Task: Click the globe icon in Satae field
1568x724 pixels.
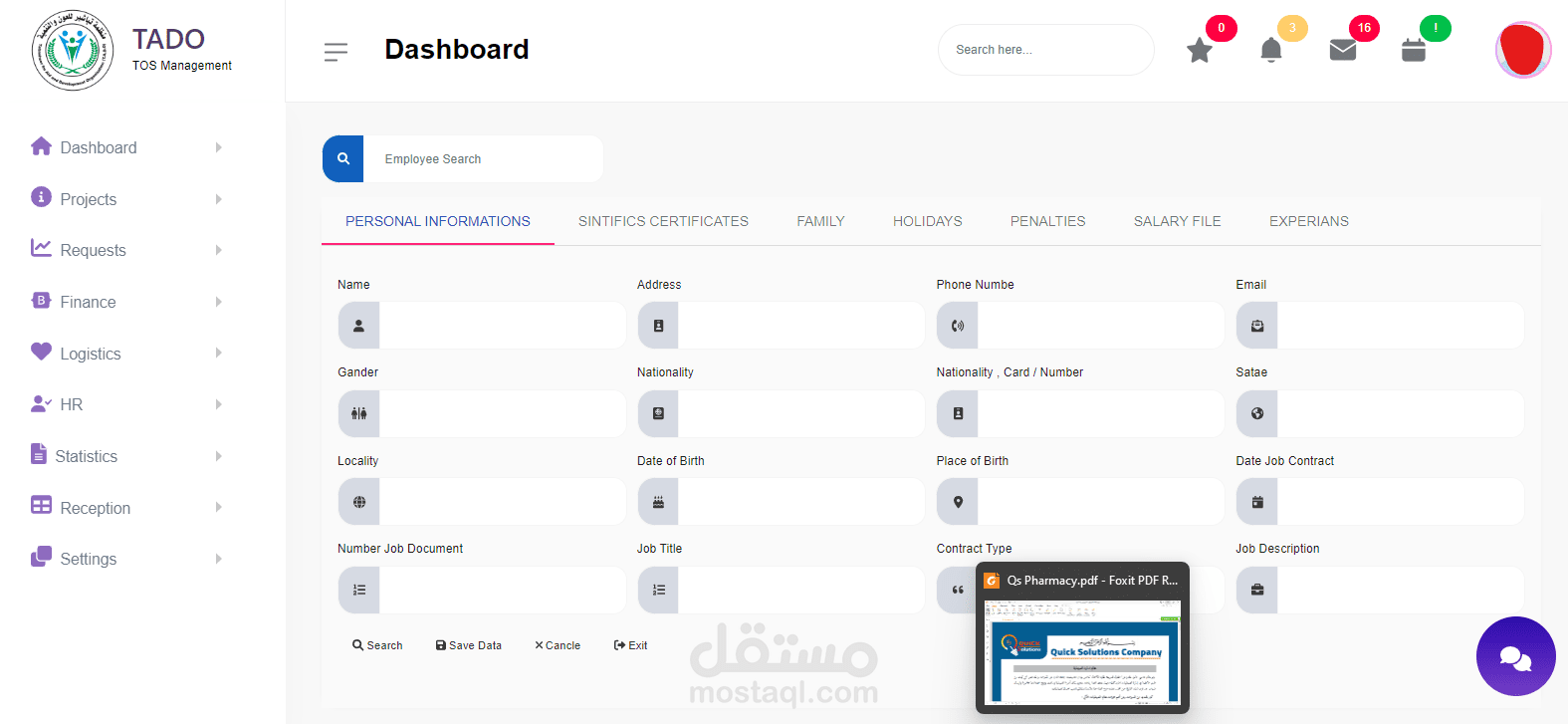Action: tap(1257, 413)
